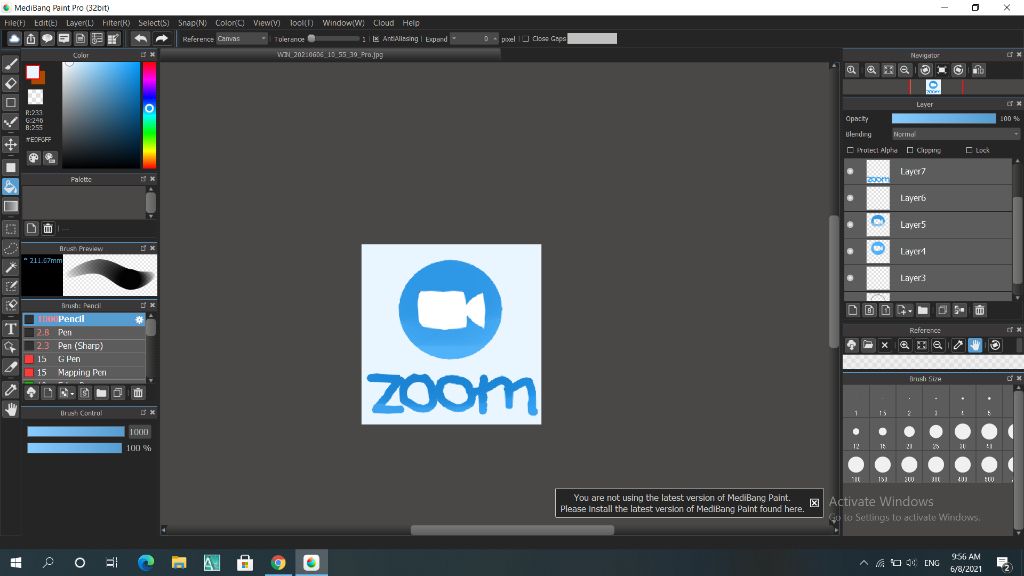Screen dimensions: 1024x576
Task: Select the Move tool
Action: coord(10,144)
